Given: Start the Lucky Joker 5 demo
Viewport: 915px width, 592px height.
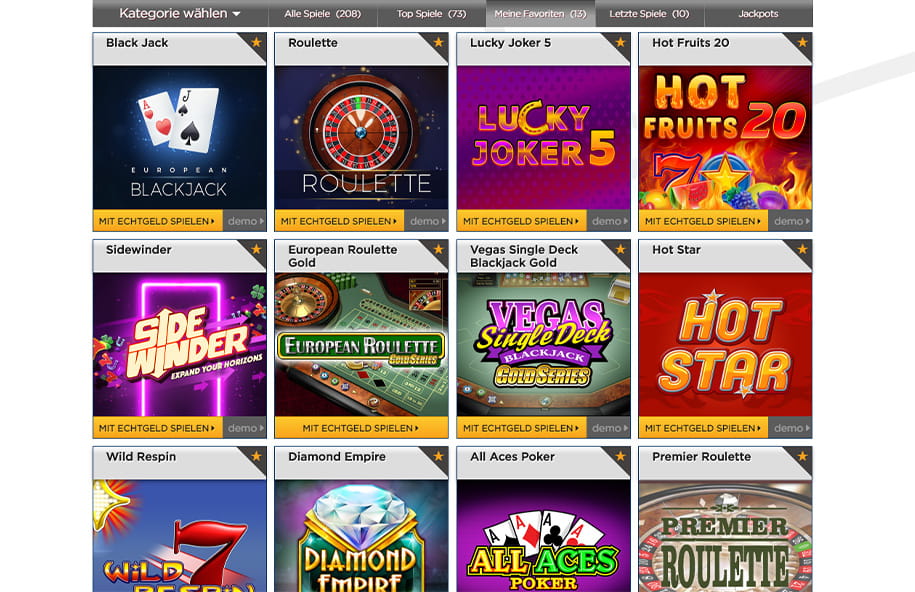Looking at the screenshot, I should (609, 221).
